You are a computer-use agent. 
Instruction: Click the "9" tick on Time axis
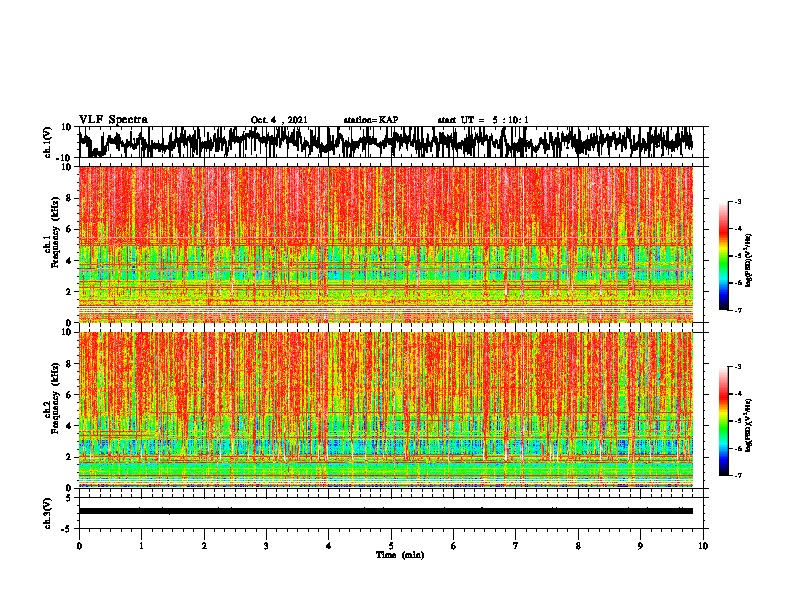click(640, 546)
